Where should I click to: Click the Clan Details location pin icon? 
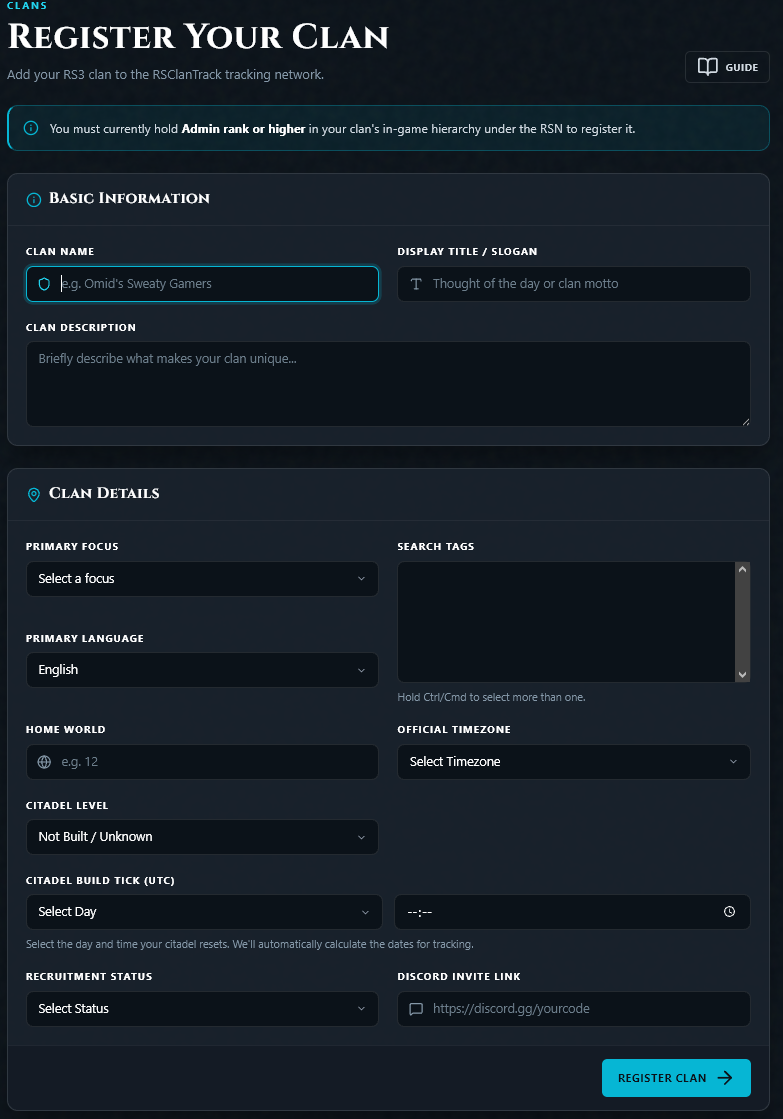click(x=34, y=494)
